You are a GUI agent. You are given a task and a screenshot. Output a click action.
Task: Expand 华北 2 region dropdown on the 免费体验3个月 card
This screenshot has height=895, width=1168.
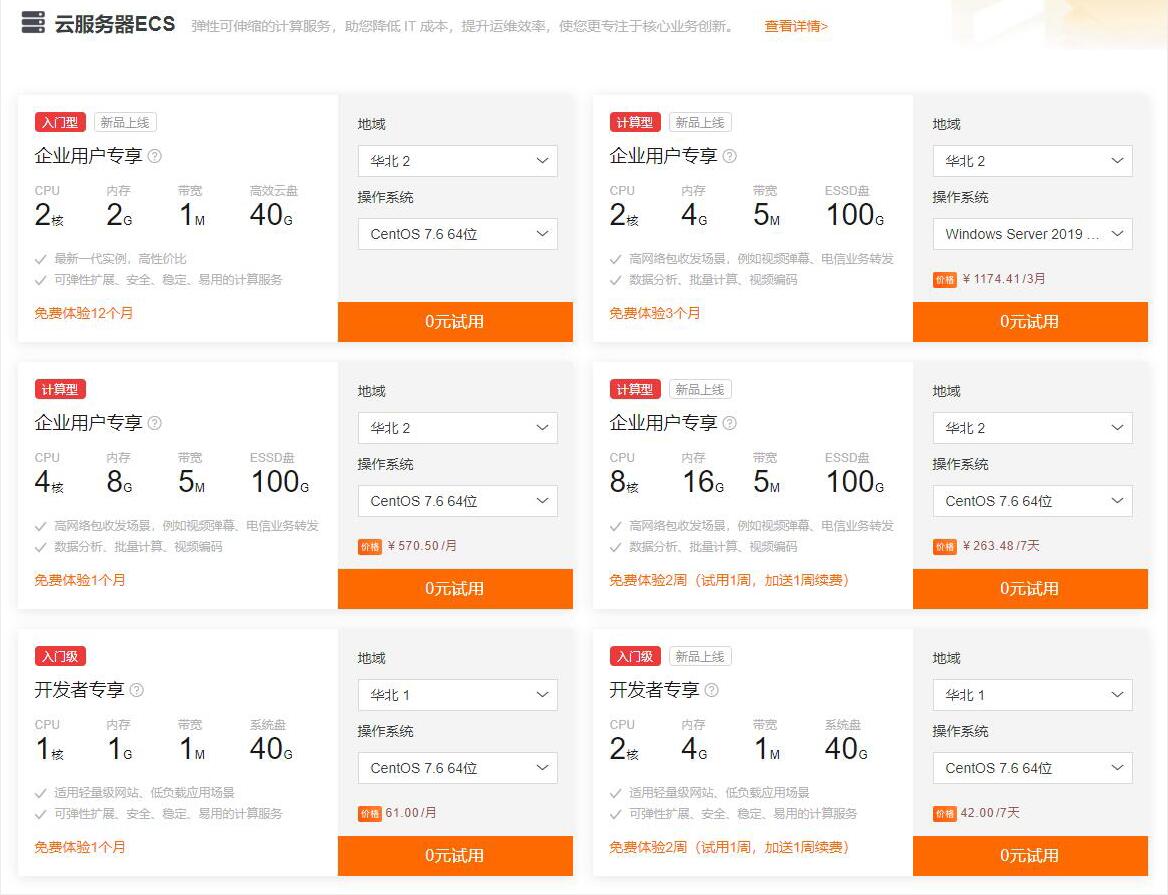pyautogui.click(x=1032, y=161)
